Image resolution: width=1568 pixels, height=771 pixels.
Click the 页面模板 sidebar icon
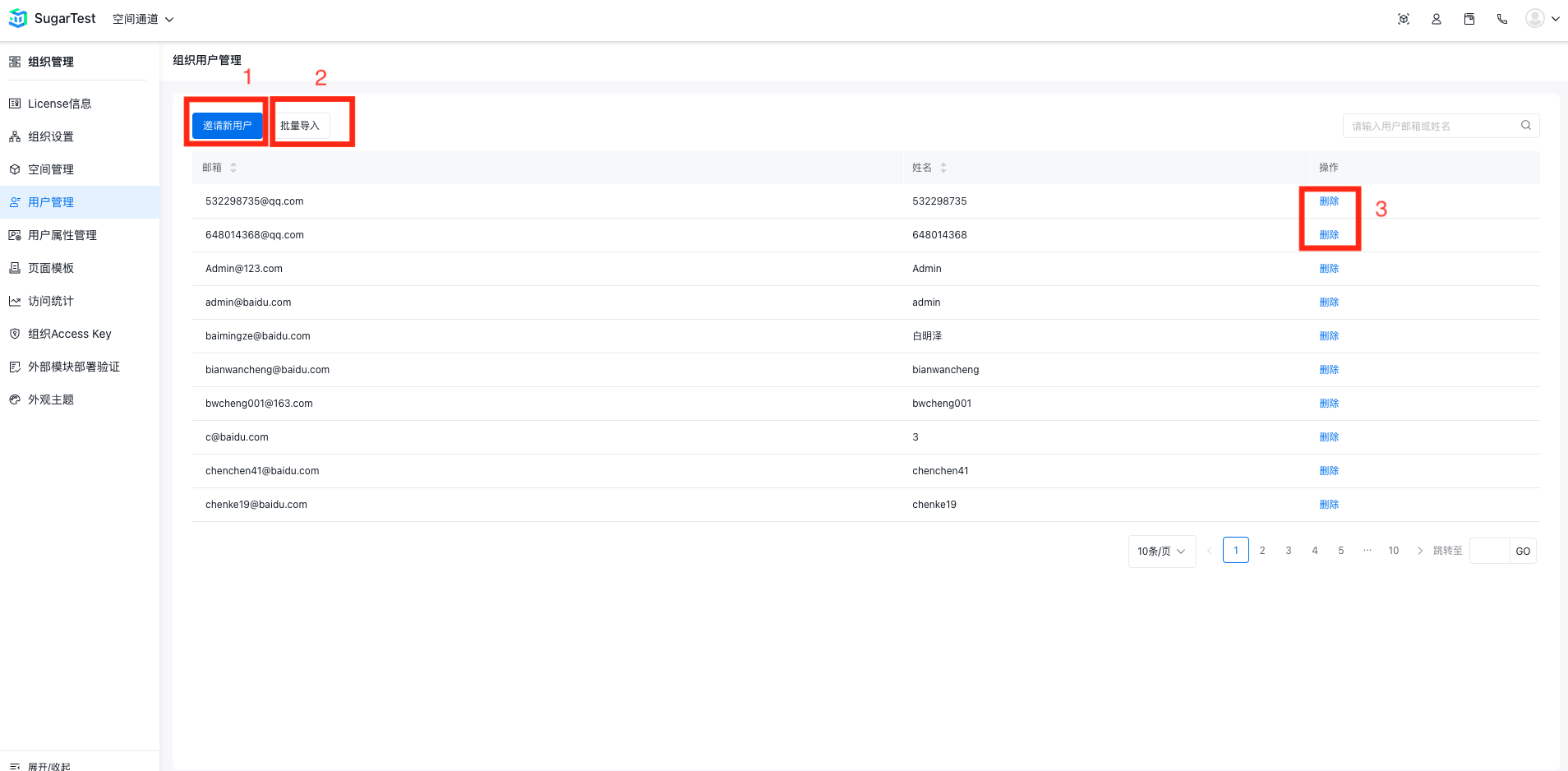15,268
